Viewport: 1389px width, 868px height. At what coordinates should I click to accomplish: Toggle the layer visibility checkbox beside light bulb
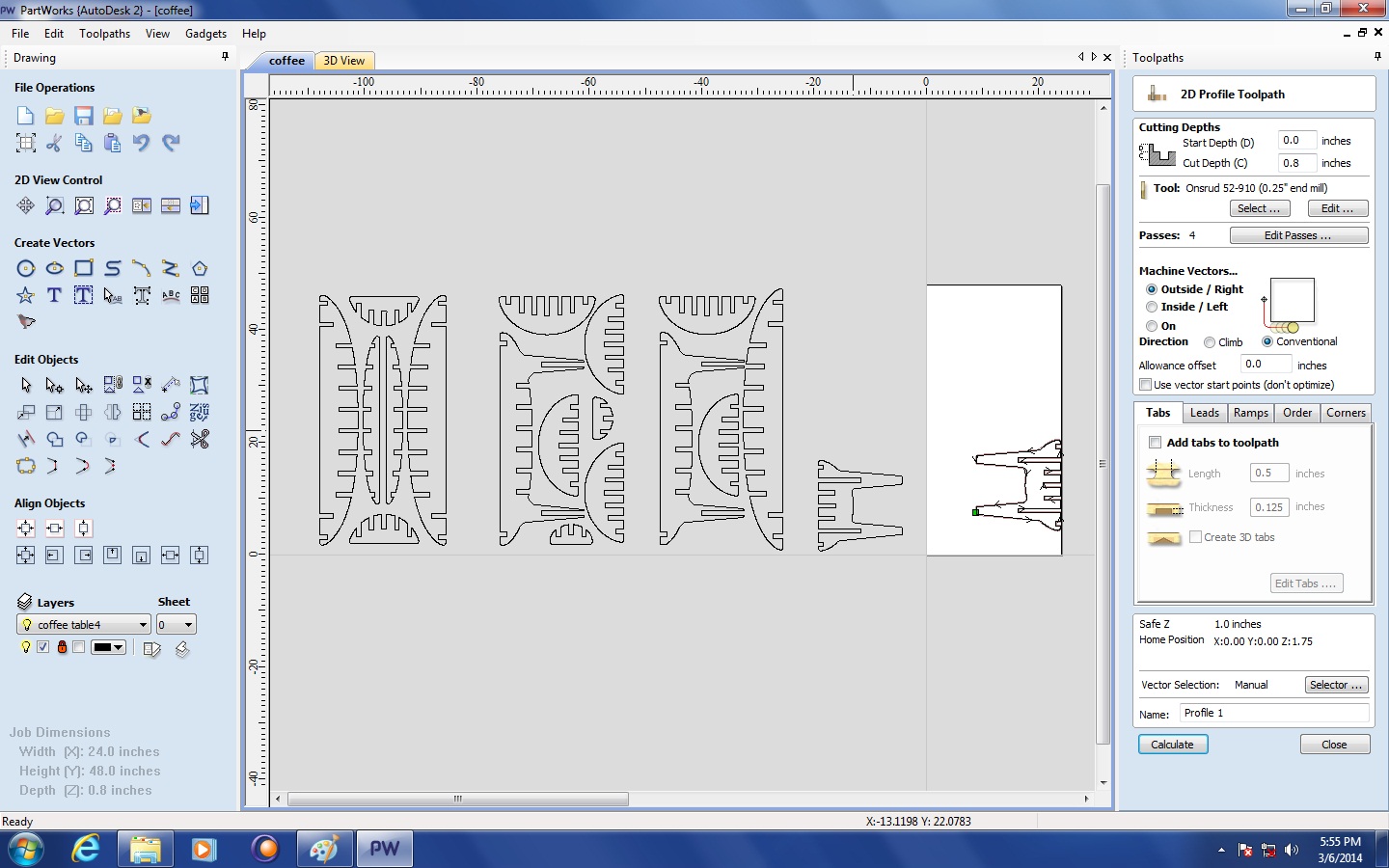[42, 647]
